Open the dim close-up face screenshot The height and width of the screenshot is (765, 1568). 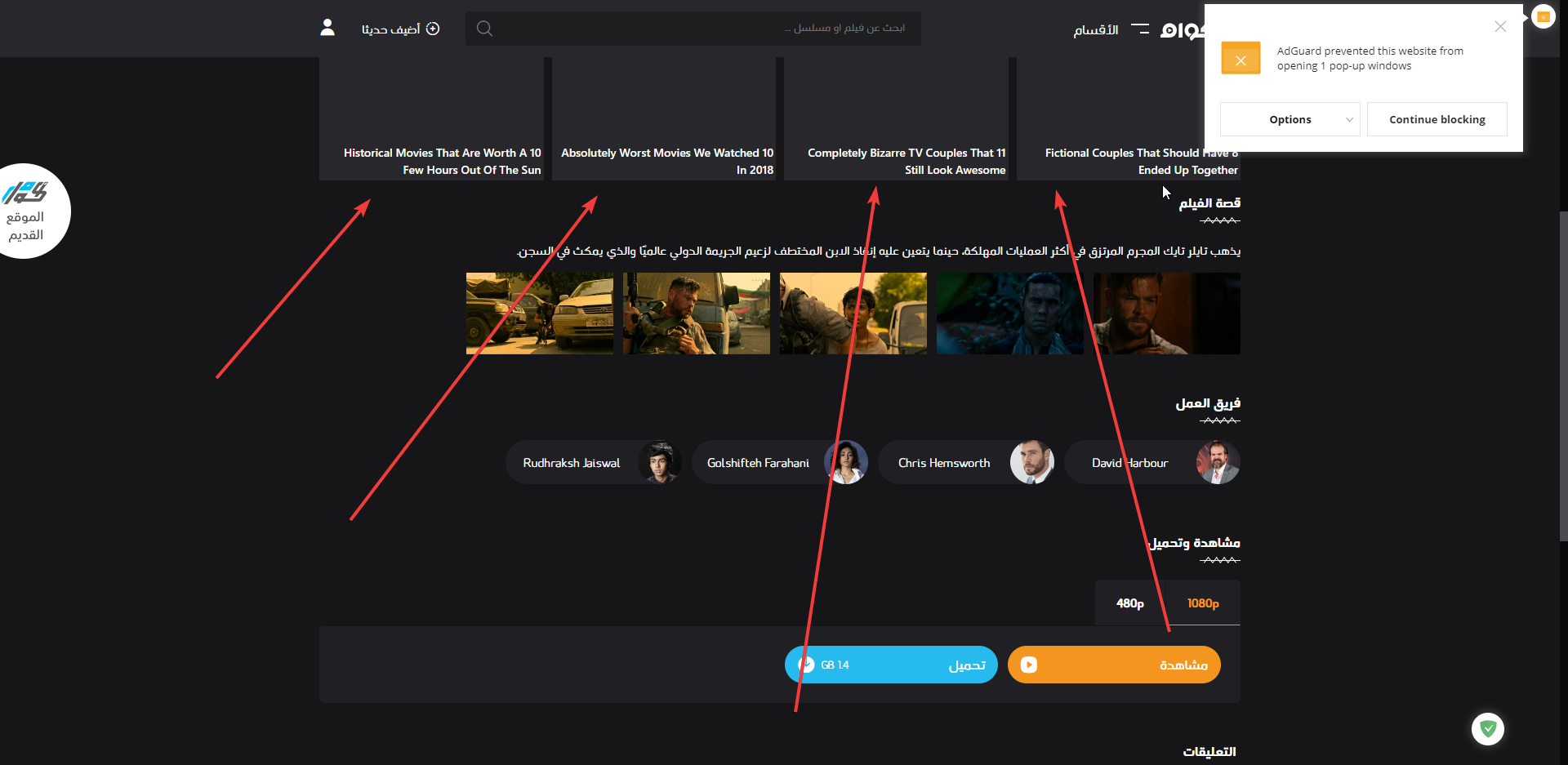(1167, 314)
